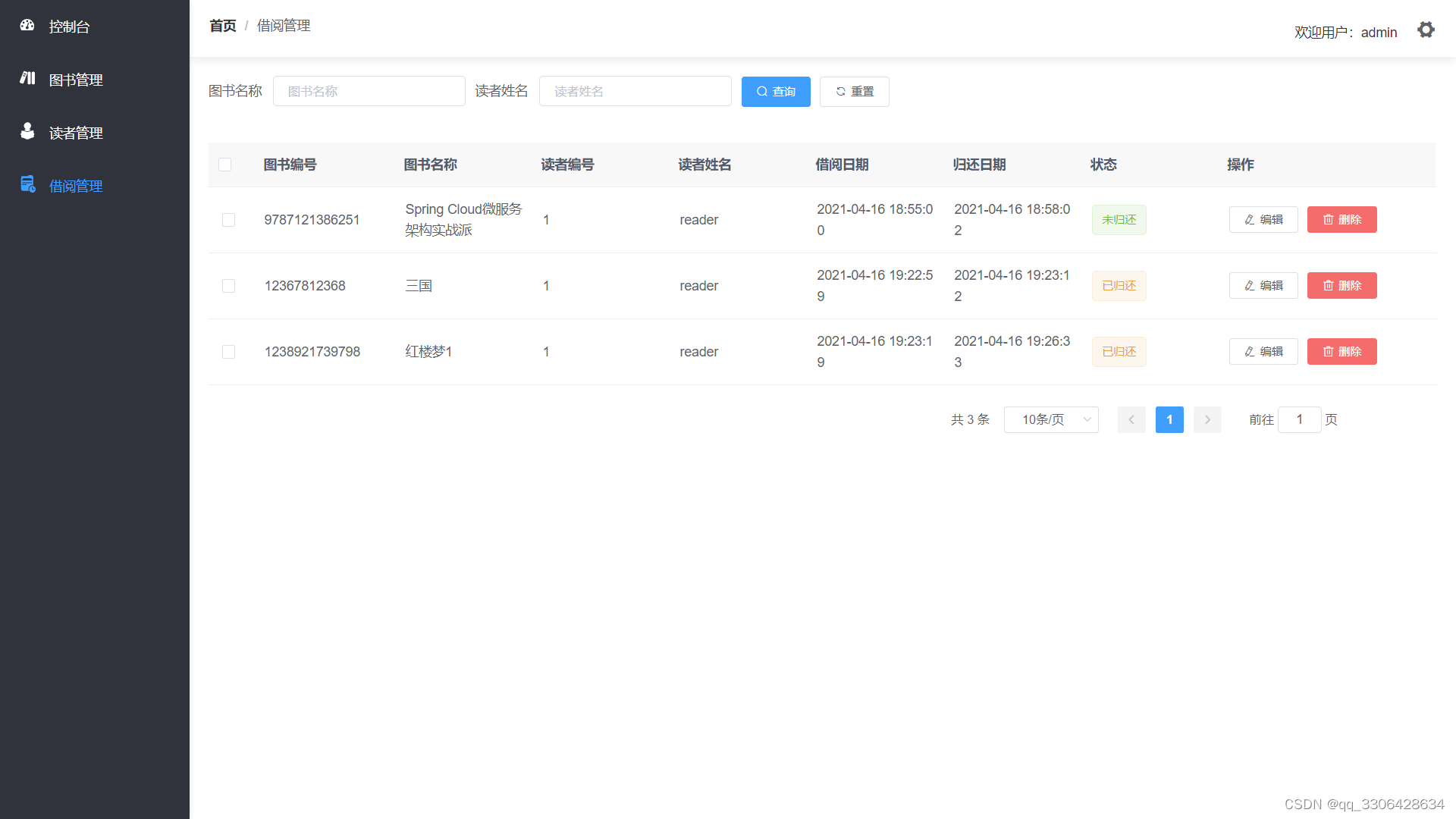
Task: Open the settings gear icon next to admin
Action: pos(1426,30)
